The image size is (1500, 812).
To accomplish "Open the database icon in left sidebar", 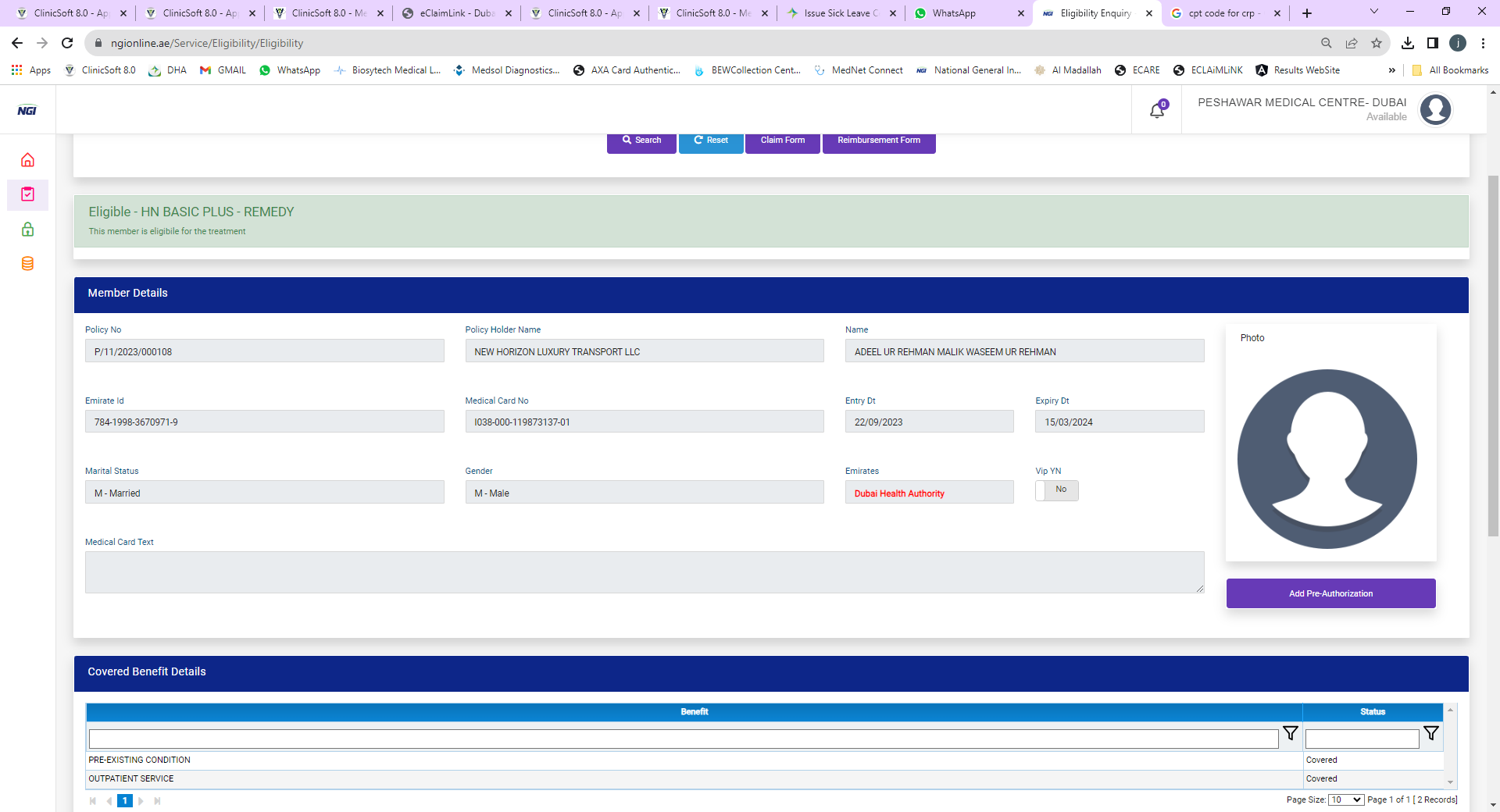I will pos(27,264).
